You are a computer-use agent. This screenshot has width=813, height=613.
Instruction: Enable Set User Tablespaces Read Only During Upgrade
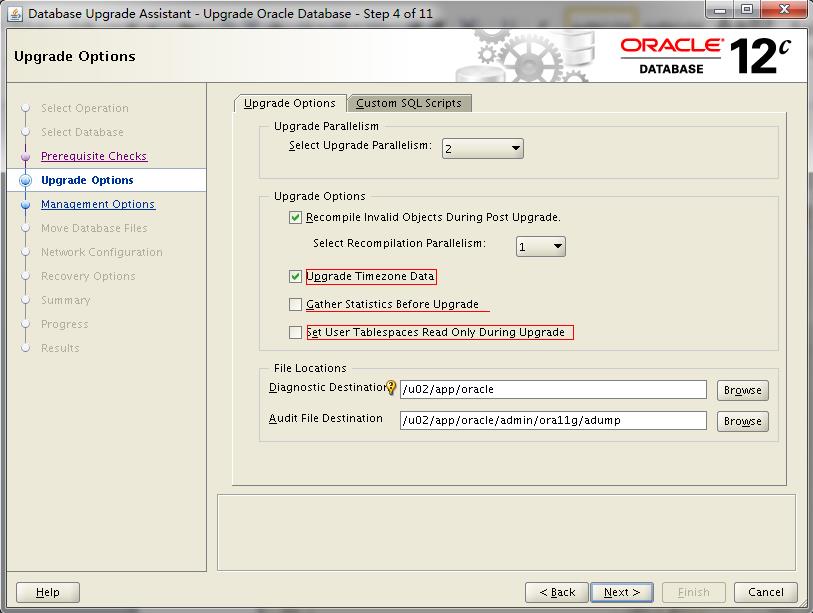tap(295, 332)
